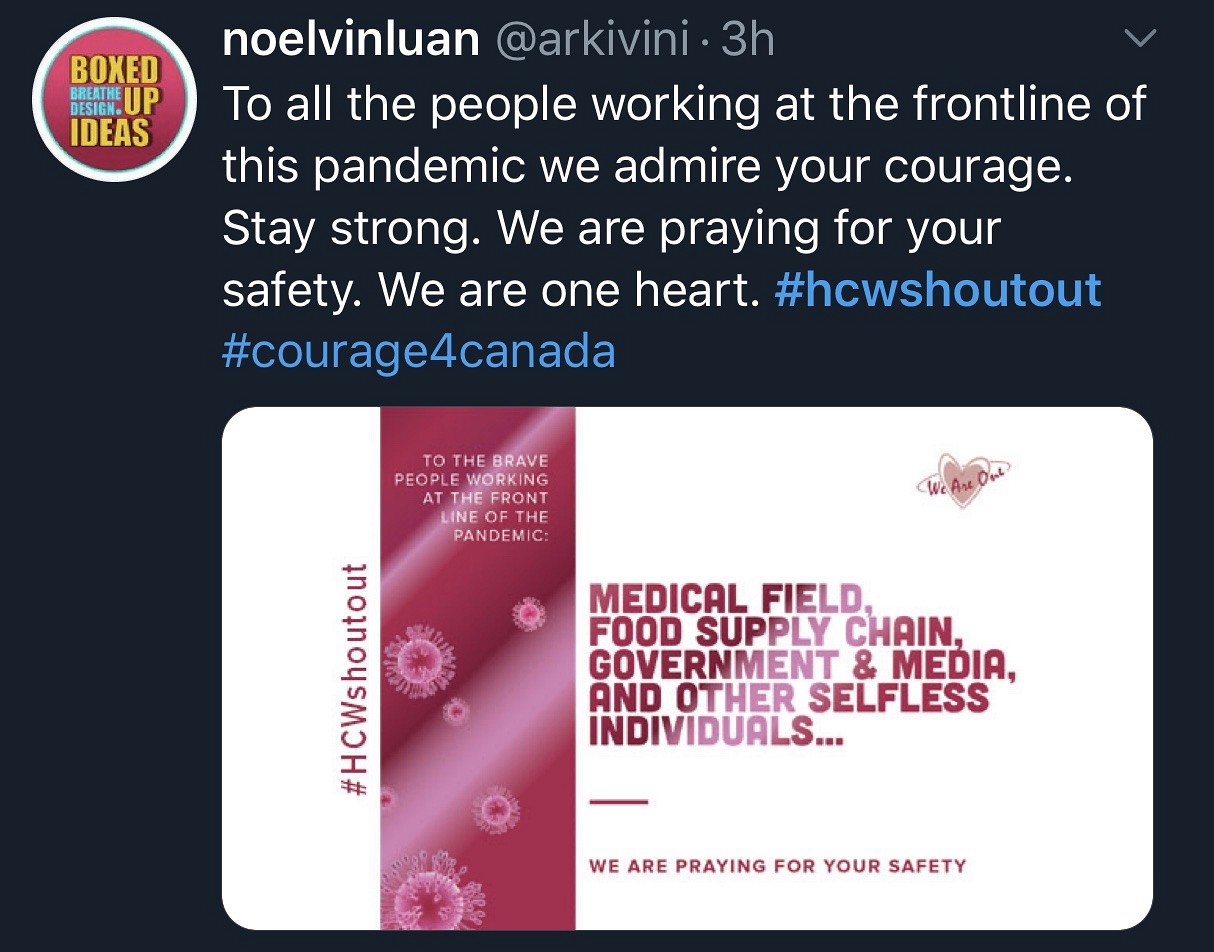Open the @arkivini handle link
The width and height of the screenshot is (1214, 952).
594,40
